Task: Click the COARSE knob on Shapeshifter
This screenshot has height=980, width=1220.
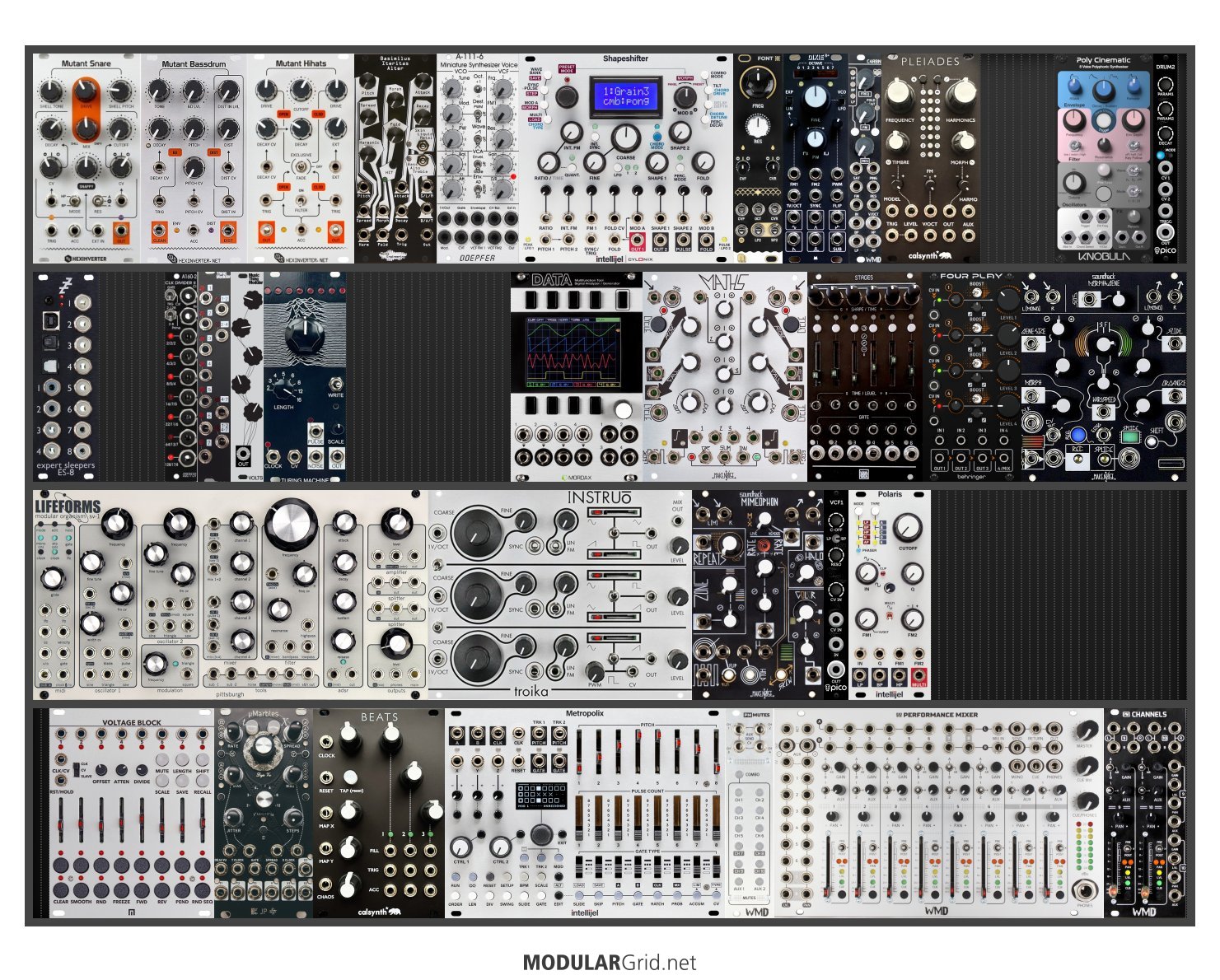Action: [625, 137]
